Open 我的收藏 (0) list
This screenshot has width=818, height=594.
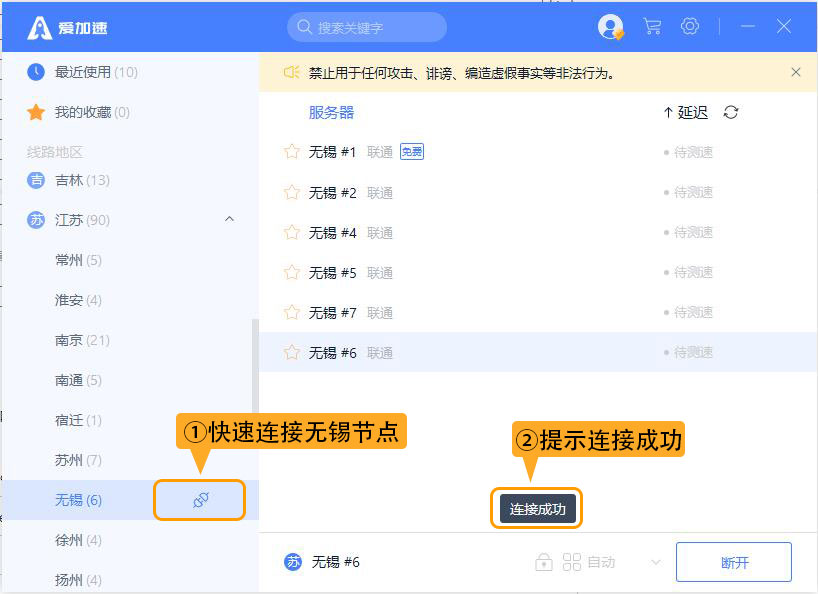92,112
